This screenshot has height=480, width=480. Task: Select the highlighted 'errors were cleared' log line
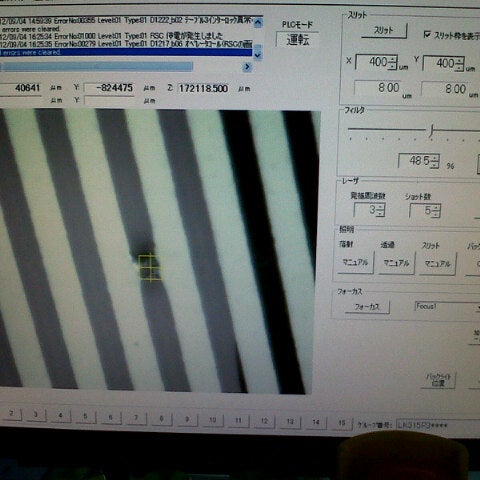(126, 52)
